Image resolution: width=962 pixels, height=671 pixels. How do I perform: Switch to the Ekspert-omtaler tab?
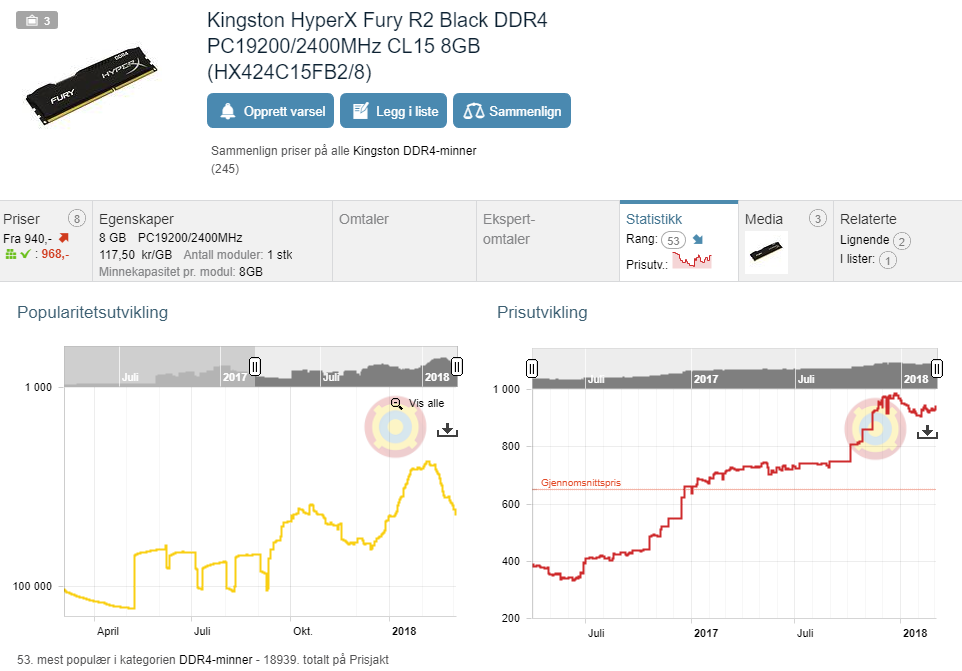(548, 241)
